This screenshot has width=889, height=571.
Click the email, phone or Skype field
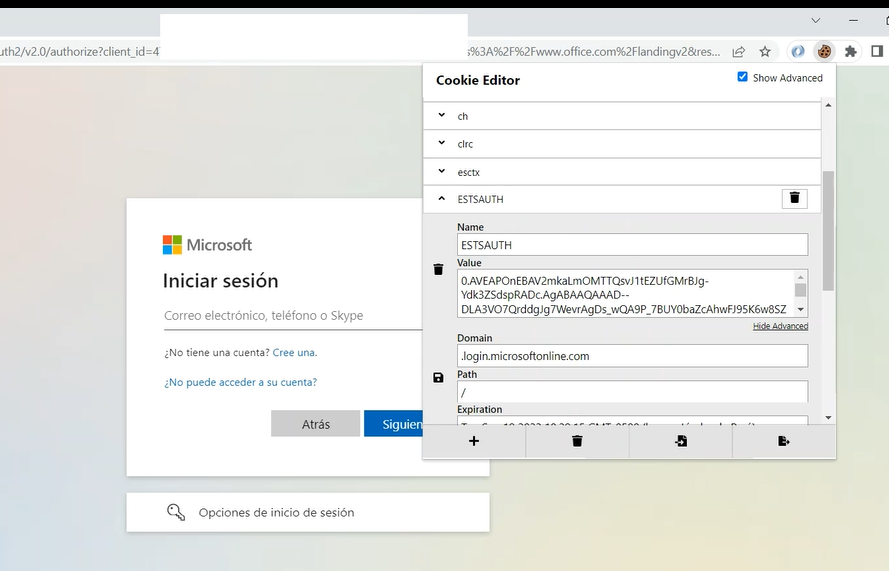point(293,316)
